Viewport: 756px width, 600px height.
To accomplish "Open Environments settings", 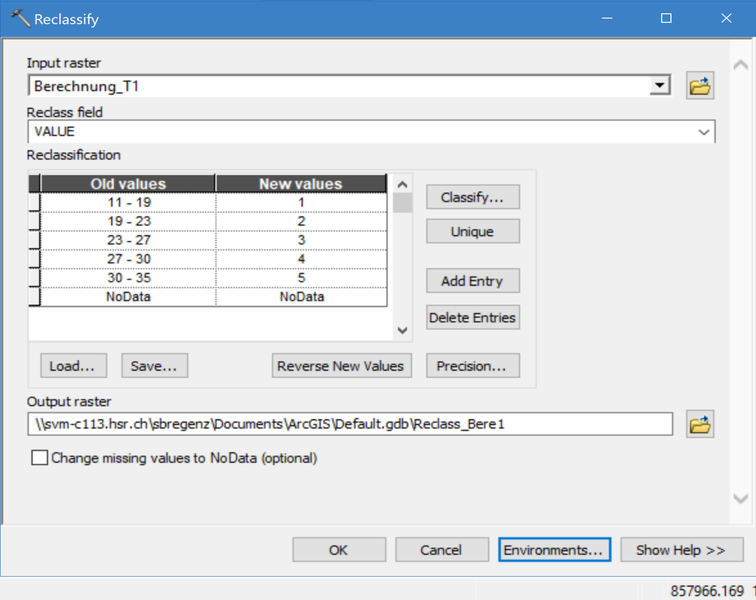I will coord(553,550).
